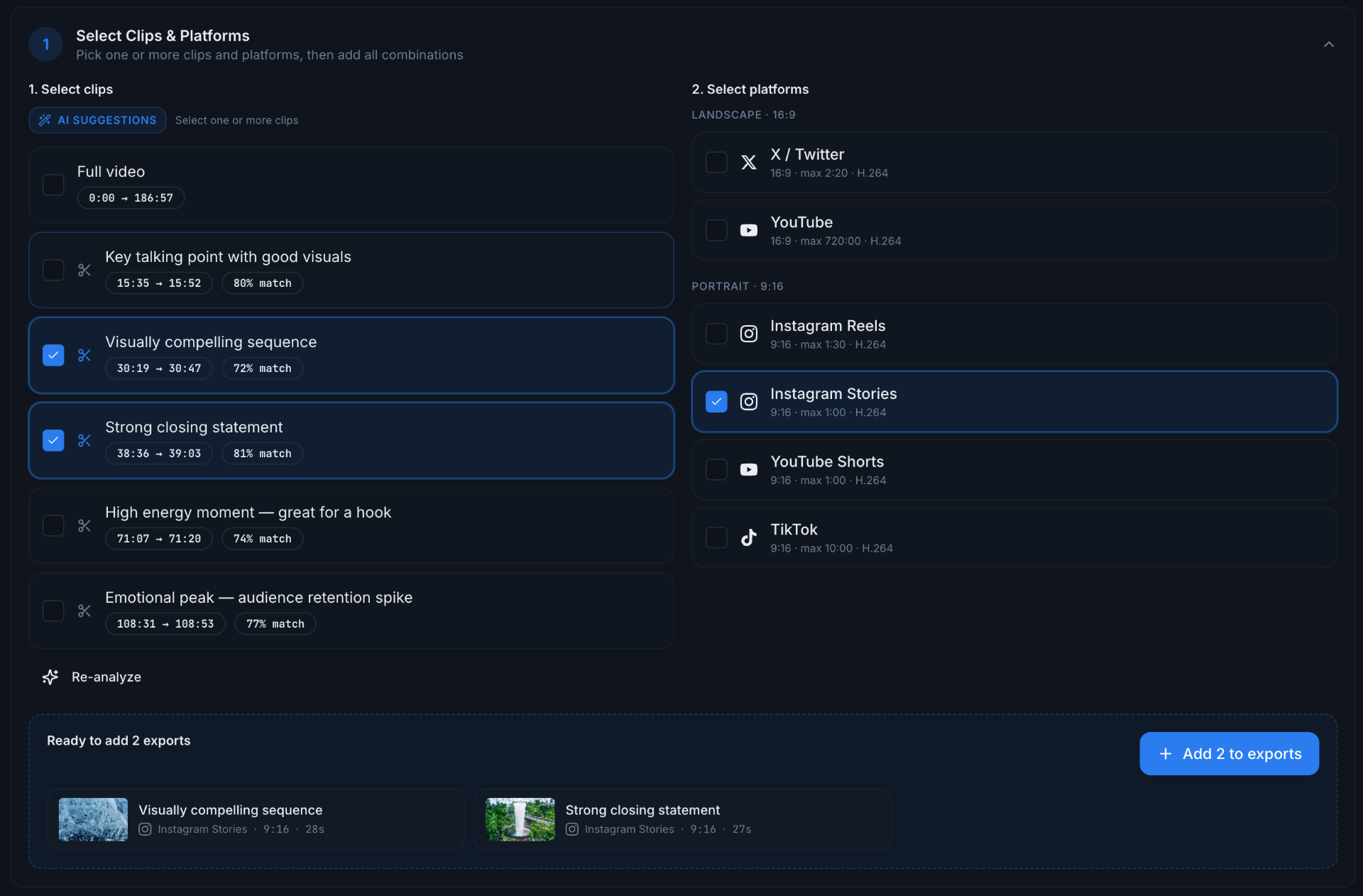Click the Add 2 to exports button
This screenshot has width=1363, height=896.
coord(1229,754)
